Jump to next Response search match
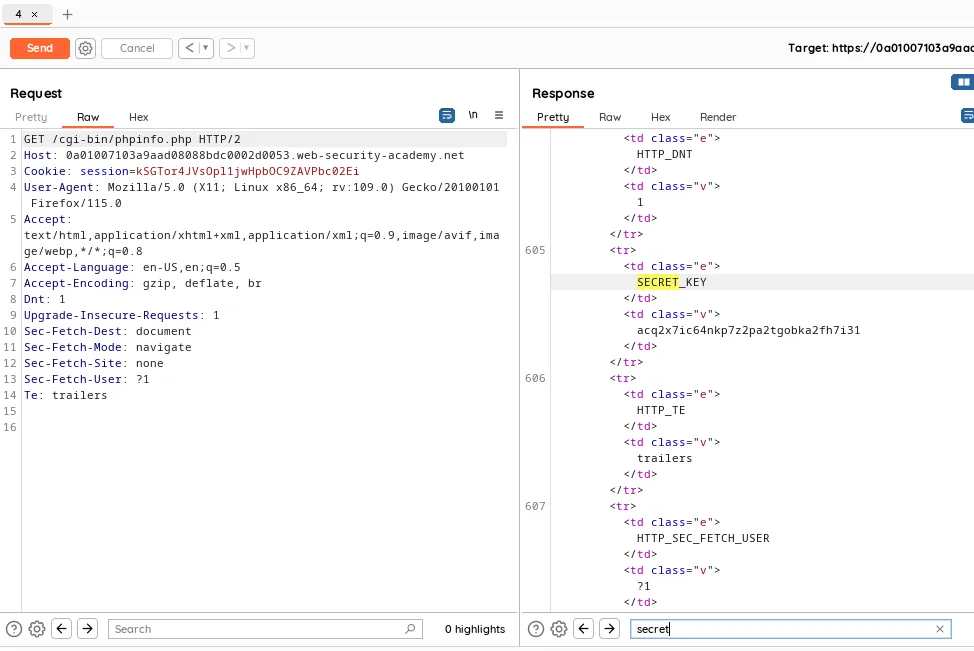974x651 pixels. pos(609,629)
